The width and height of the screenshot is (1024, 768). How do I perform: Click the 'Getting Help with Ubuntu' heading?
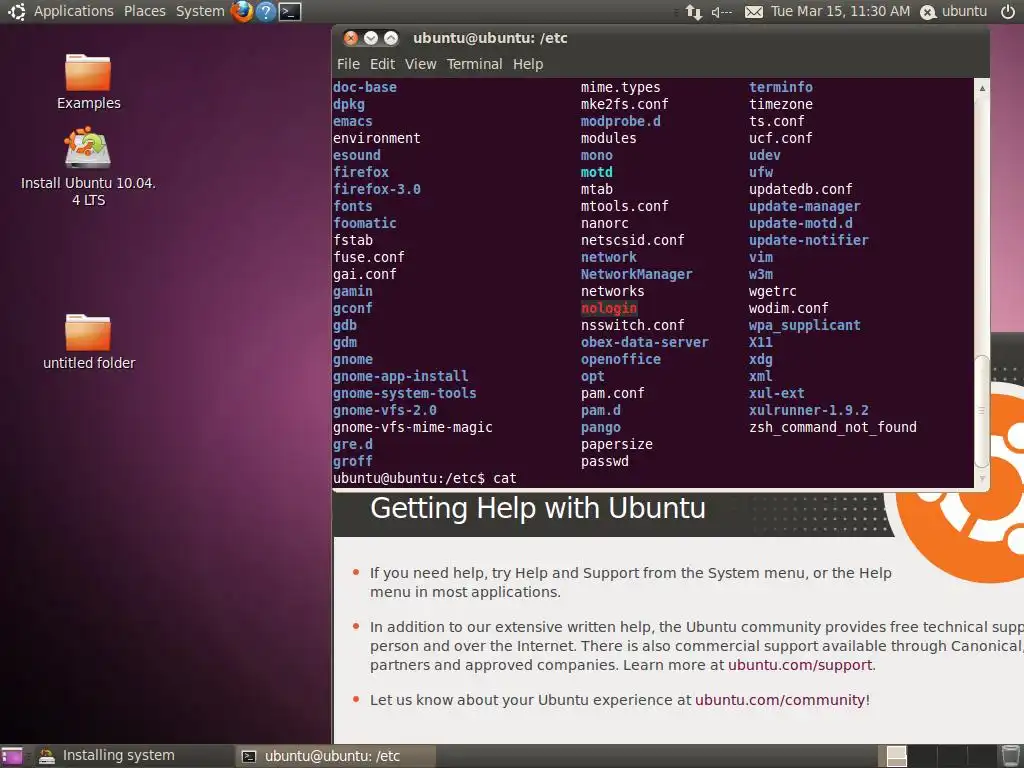click(x=537, y=508)
